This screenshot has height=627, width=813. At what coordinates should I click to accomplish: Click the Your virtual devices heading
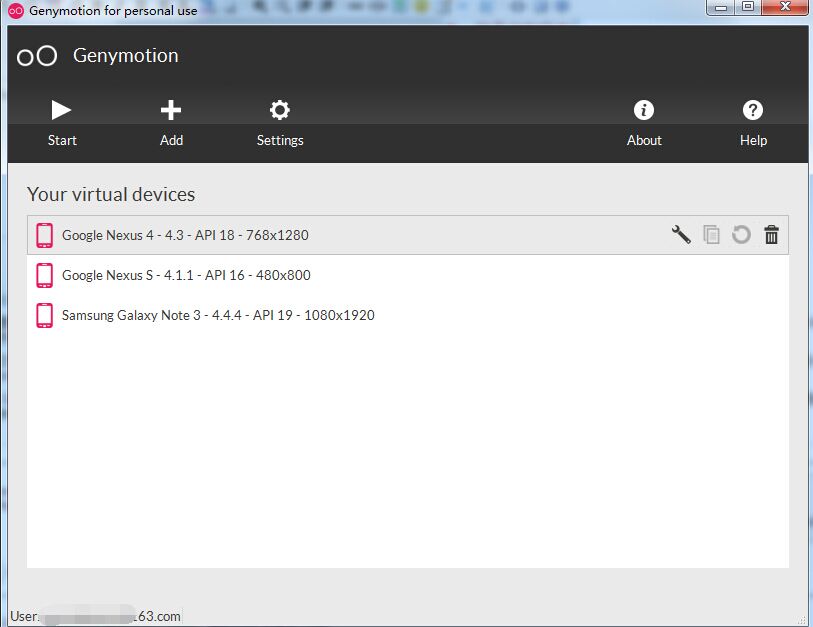tap(111, 194)
